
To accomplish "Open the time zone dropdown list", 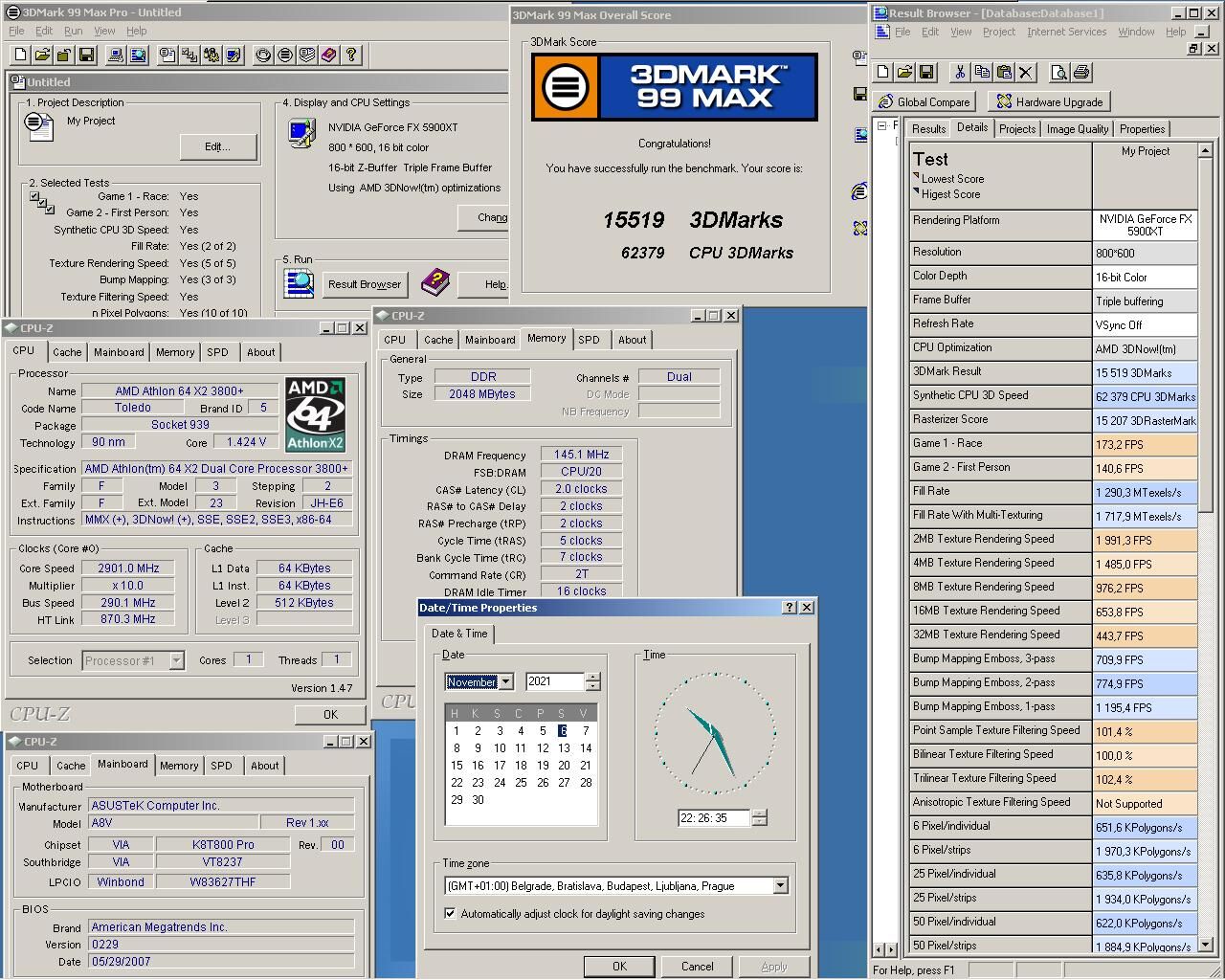I will (x=780, y=886).
